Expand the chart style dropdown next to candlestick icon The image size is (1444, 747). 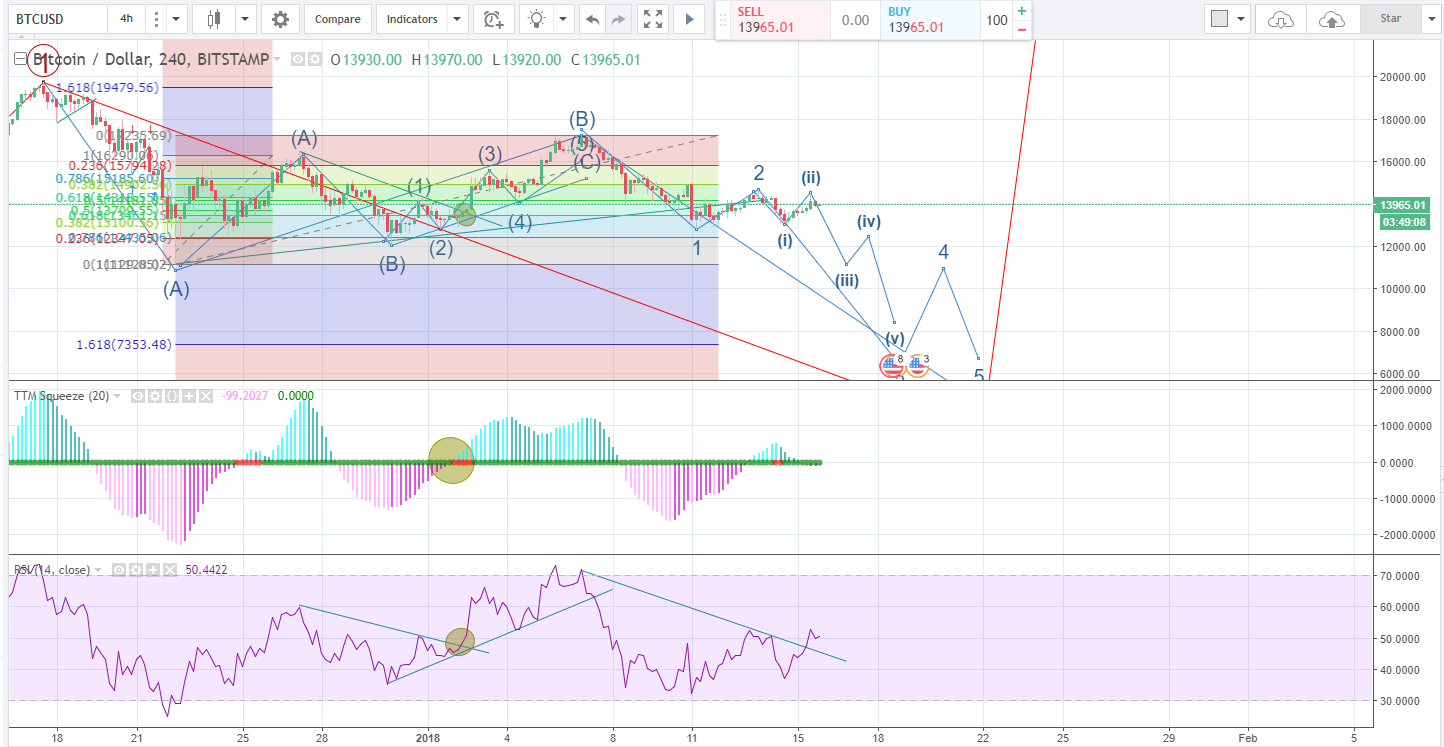pos(245,18)
